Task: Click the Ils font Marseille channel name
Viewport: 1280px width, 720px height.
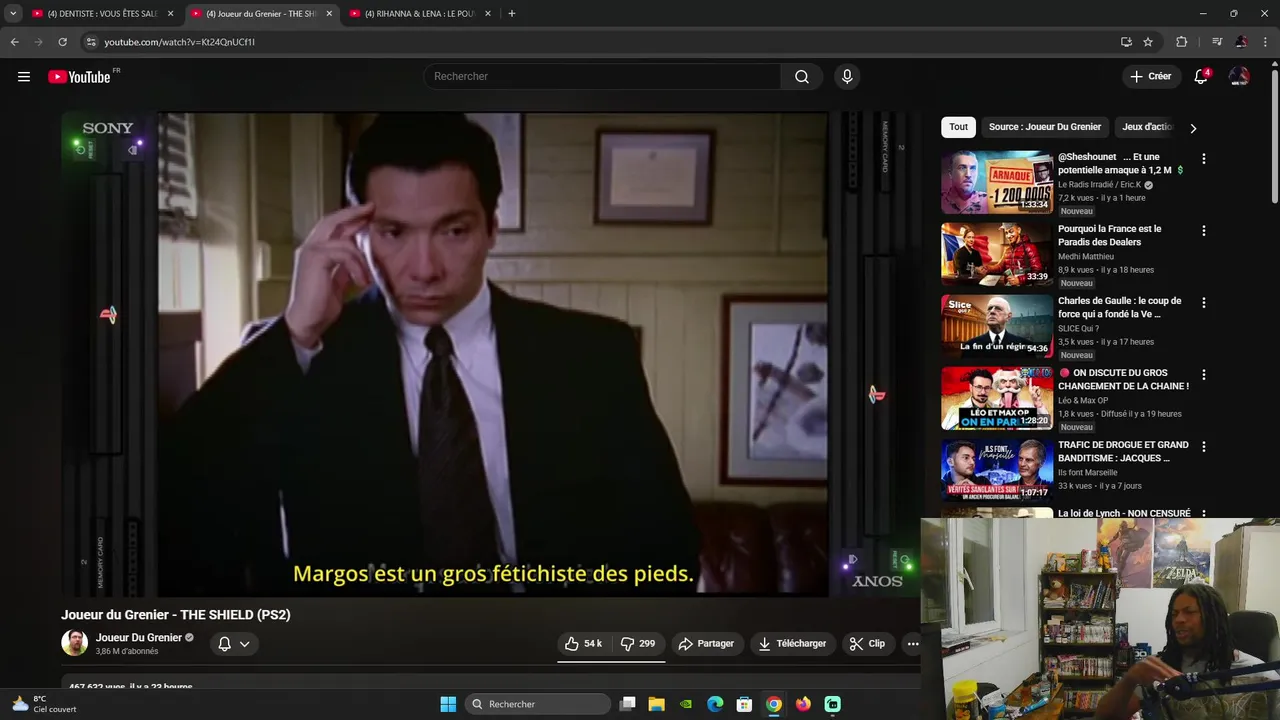Action: point(1088,473)
